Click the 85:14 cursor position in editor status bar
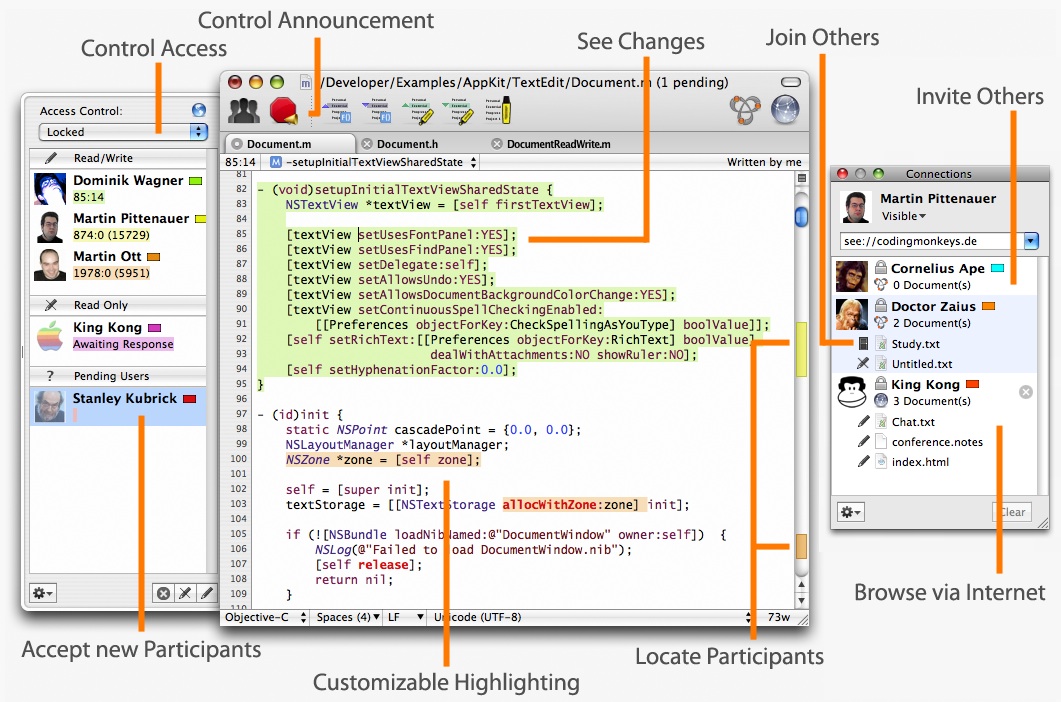The width and height of the screenshot is (1061, 702). (240, 162)
